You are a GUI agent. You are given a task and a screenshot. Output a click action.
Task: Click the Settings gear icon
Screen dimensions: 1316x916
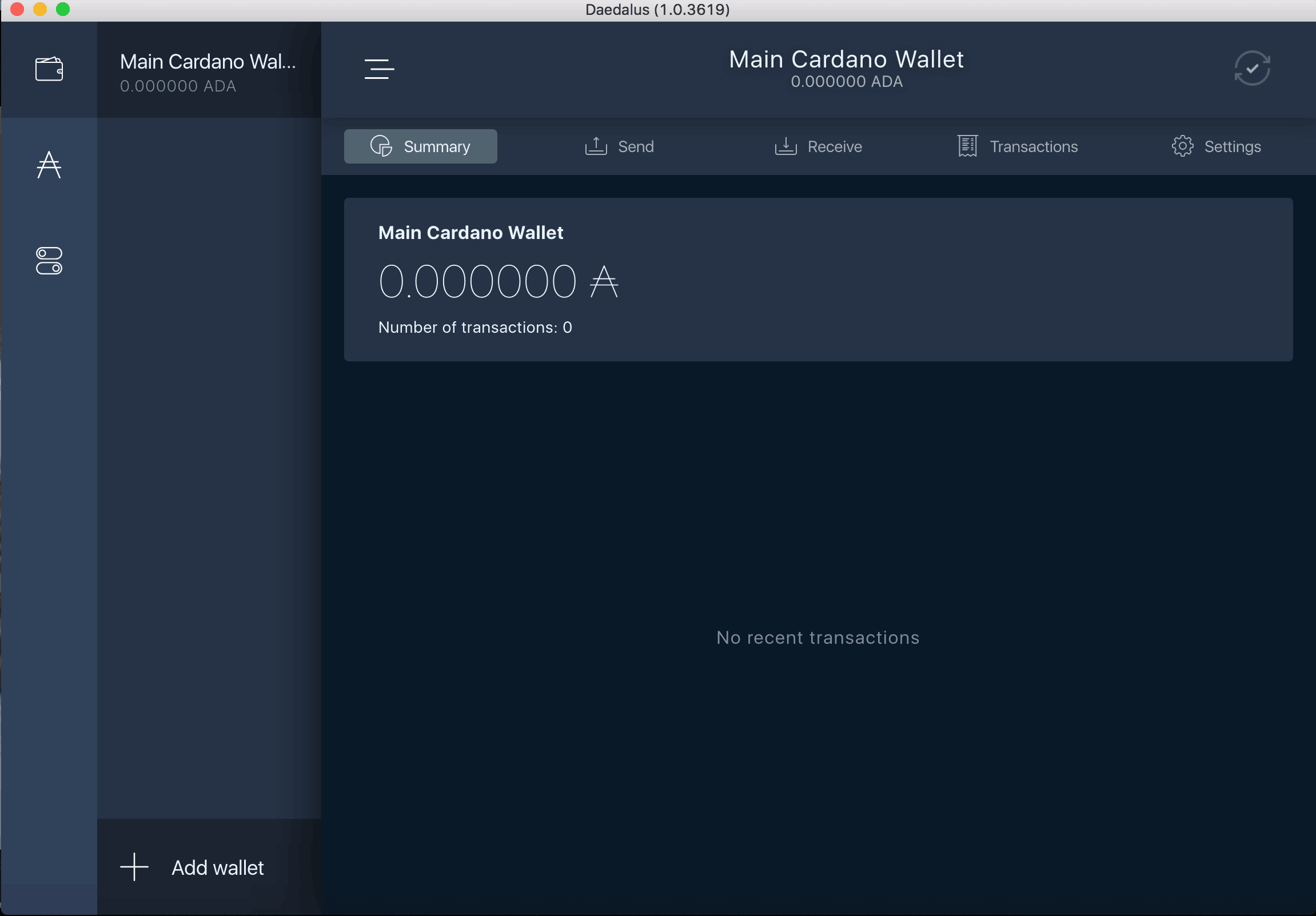pyautogui.click(x=1183, y=146)
